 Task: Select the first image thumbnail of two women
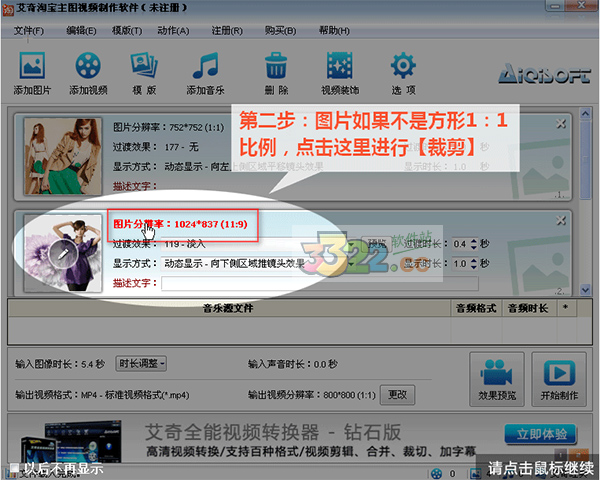click(63, 156)
